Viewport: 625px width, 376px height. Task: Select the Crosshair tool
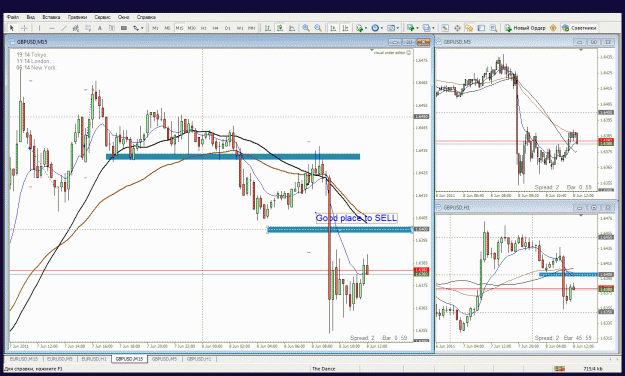24,28
